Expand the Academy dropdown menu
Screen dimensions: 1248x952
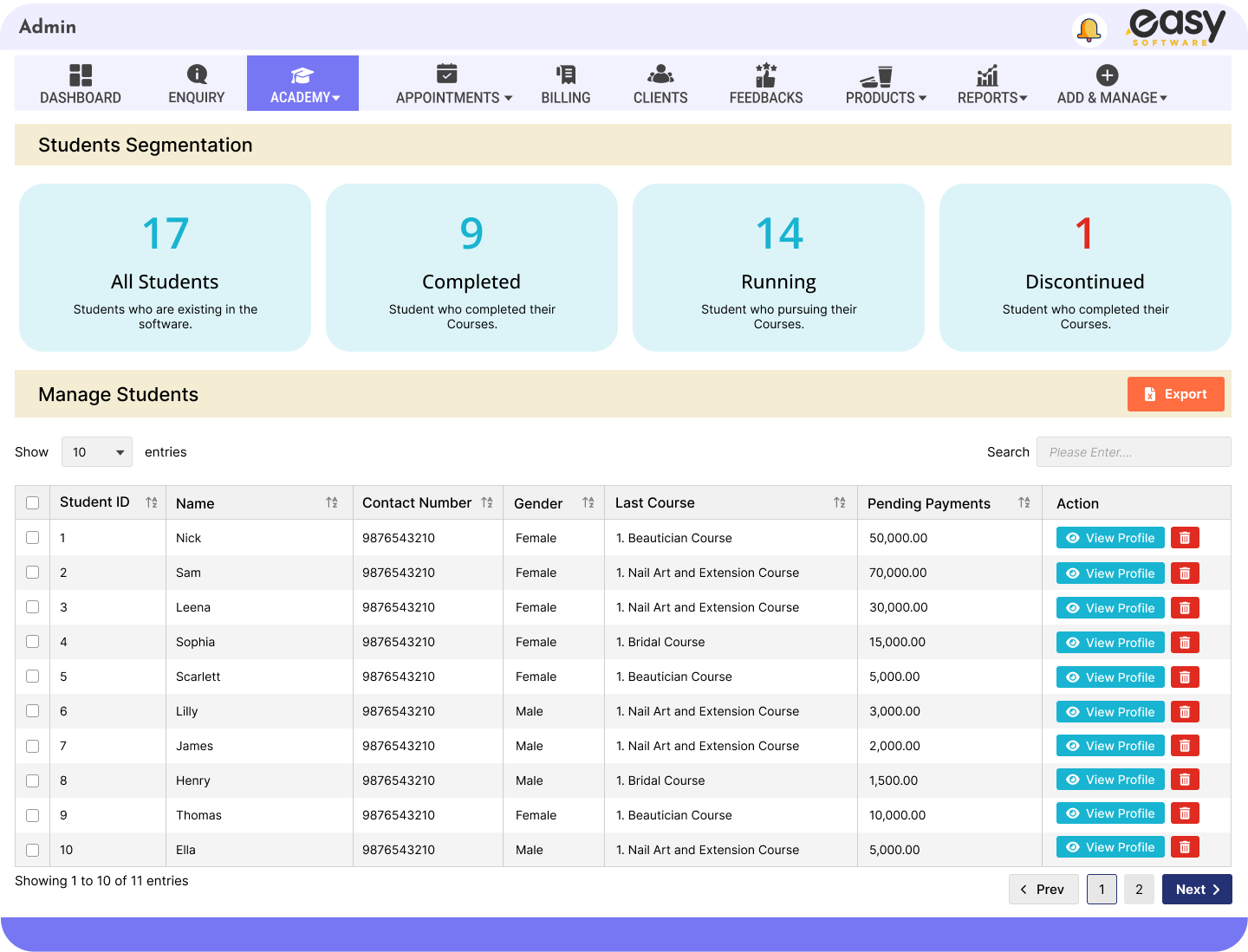tap(303, 84)
